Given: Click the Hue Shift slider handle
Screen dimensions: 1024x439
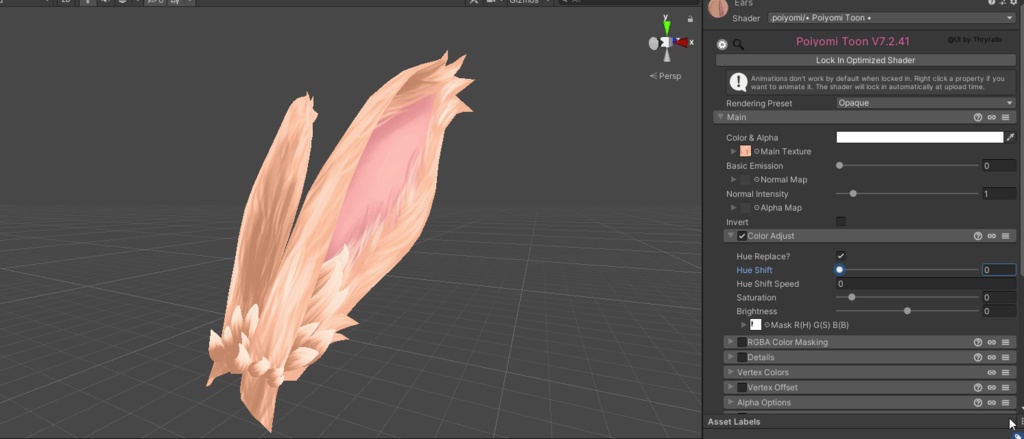Looking at the screenshot, I should point(840,270).
